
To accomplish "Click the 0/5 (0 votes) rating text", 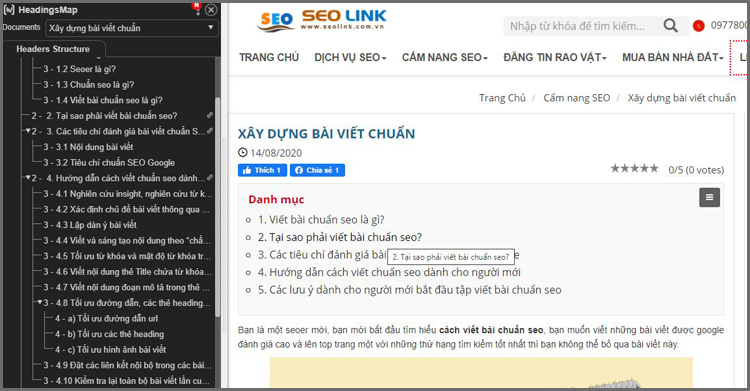I will (x=696, y=170).
